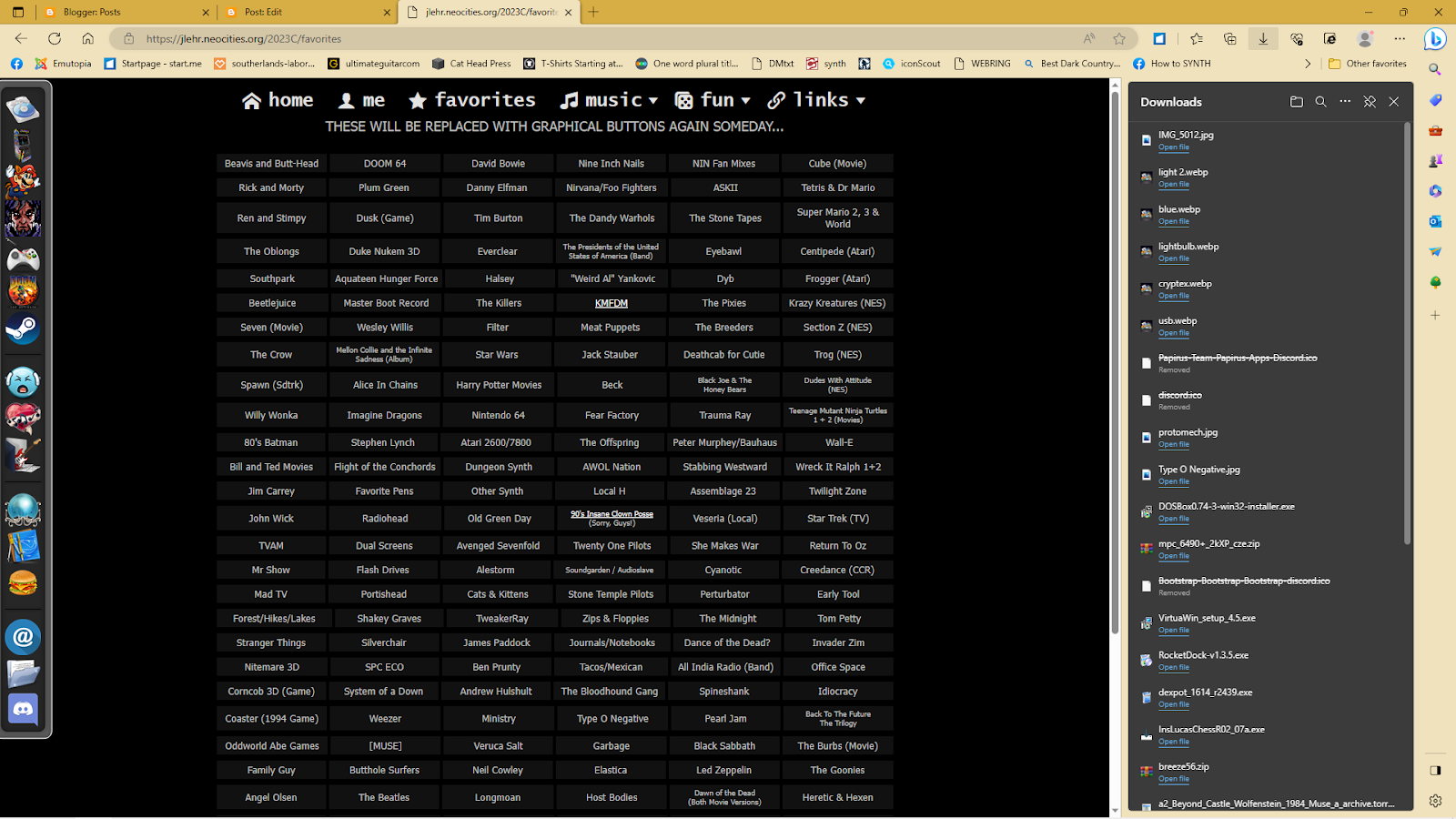
Task: Open Outlook in Edge sidebar
Action: [1435, 221]
